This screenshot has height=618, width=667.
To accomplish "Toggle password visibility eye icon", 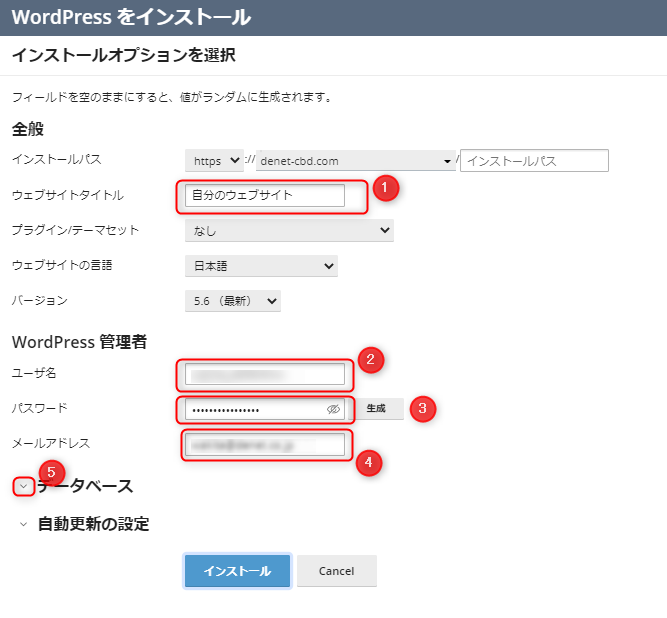I will pyautogui.click(x=333, y=409).
